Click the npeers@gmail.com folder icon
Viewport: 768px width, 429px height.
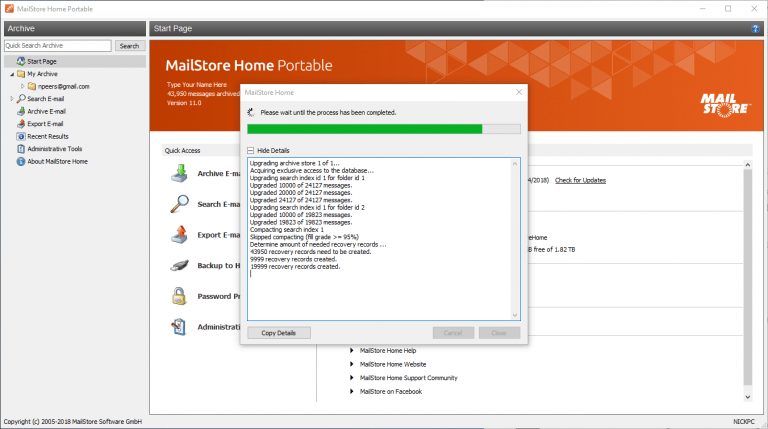(32, 86)
